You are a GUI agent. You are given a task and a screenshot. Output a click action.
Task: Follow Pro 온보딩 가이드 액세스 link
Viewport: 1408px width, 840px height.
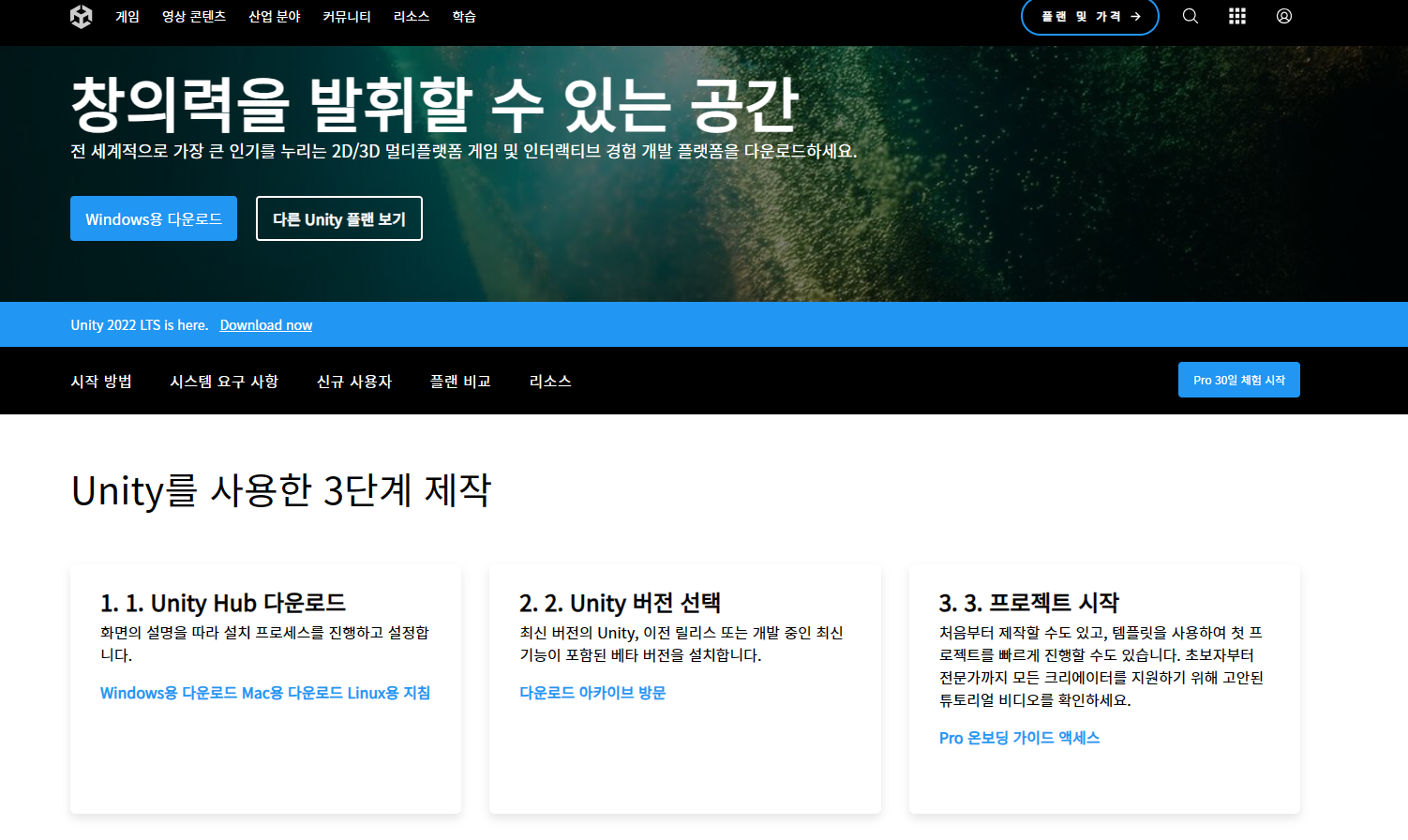(x=1019, y=738)
